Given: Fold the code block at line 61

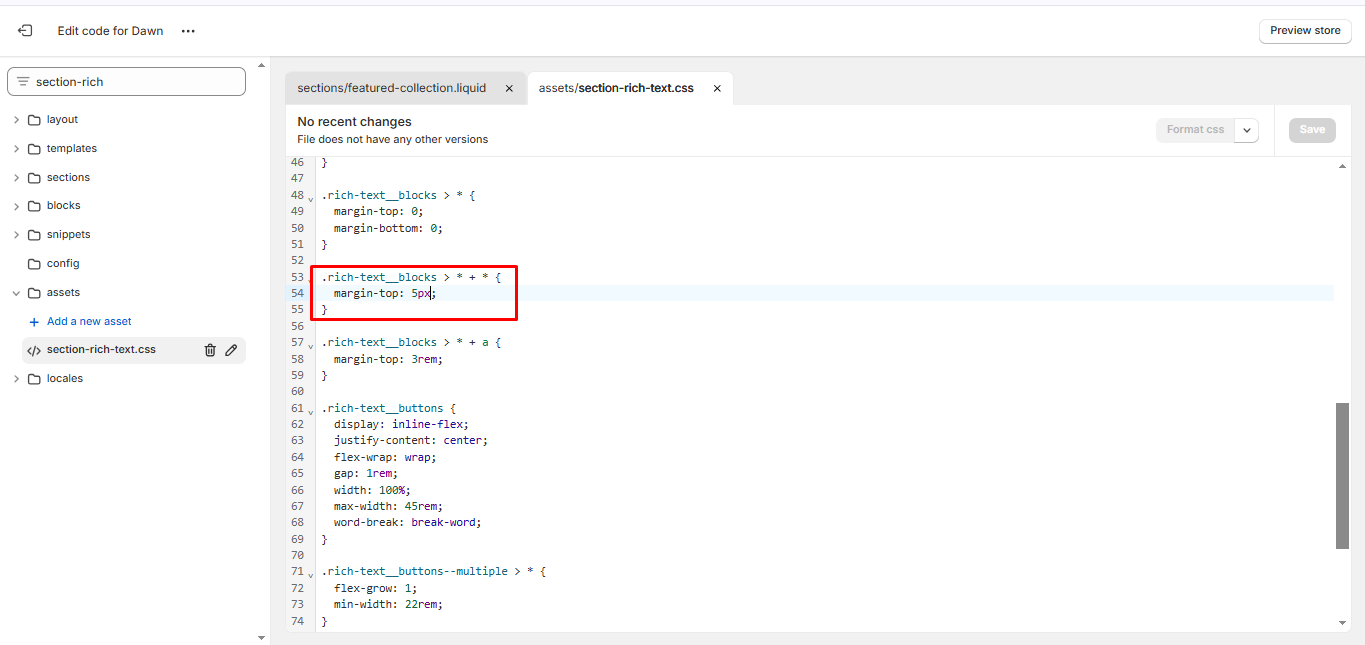Looking at the screenshot, I should [x=311, y=411].
